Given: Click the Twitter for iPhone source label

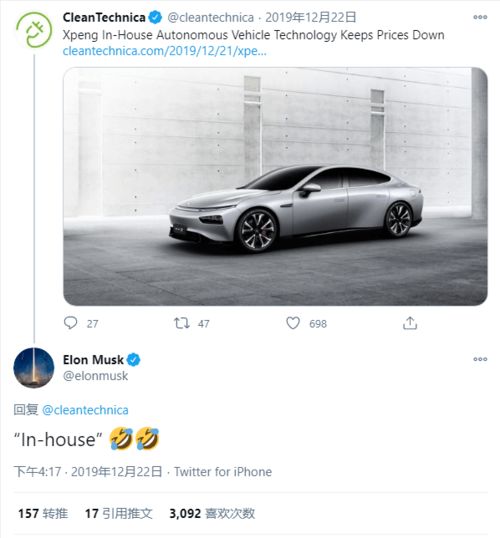Looking at the screenshot, I should click(223, 472).
